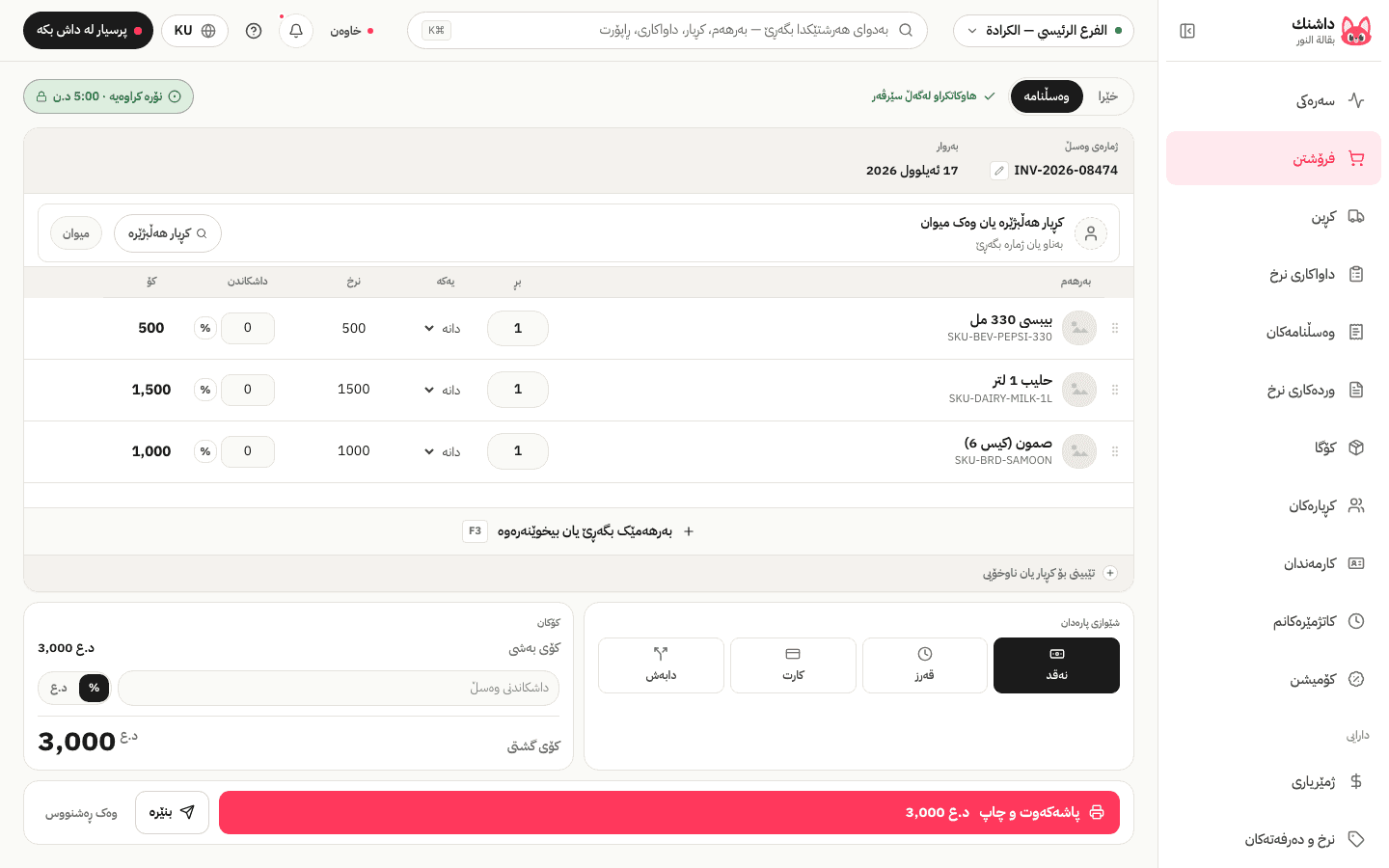The width and height of the screenshot is (1389, 868).
Task: Open فرۆشتن in the sidebar
Action: point(1273,158)
